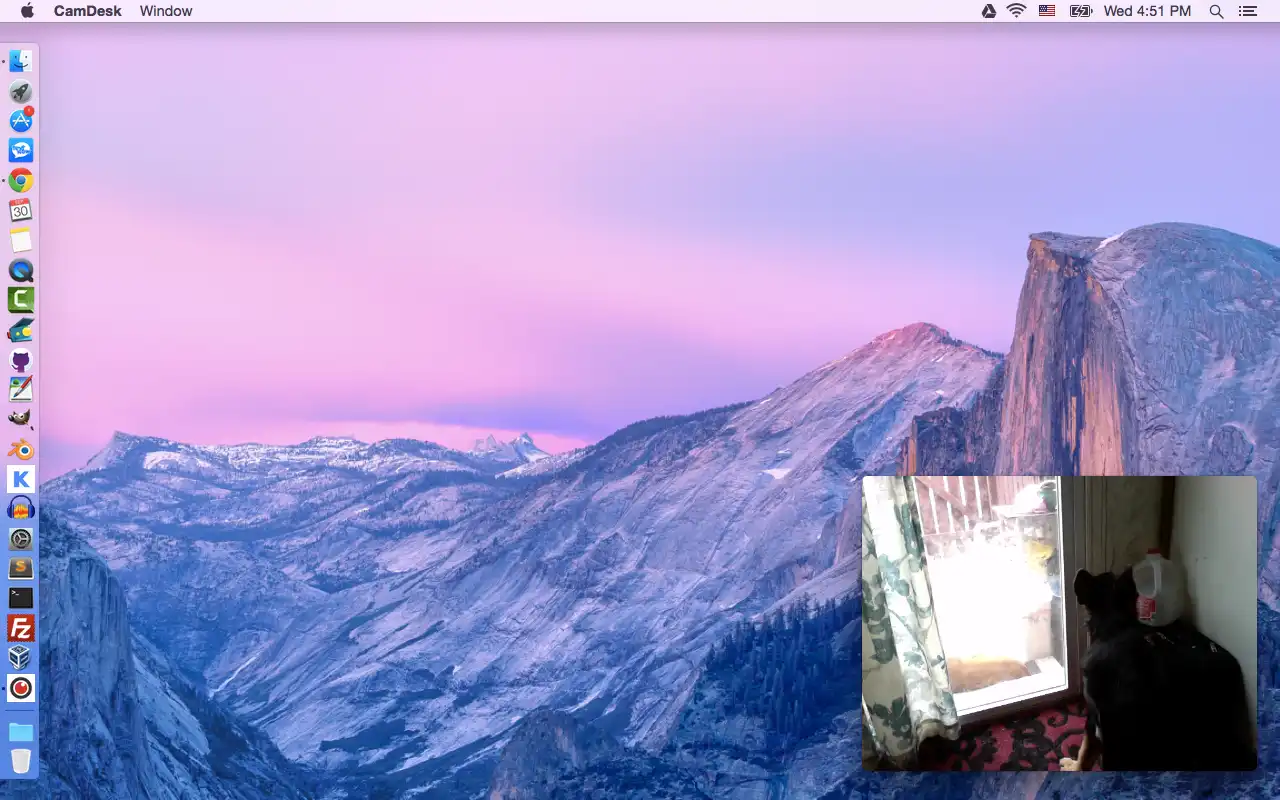Open the Calendar app in Dock

click(21, 210)
